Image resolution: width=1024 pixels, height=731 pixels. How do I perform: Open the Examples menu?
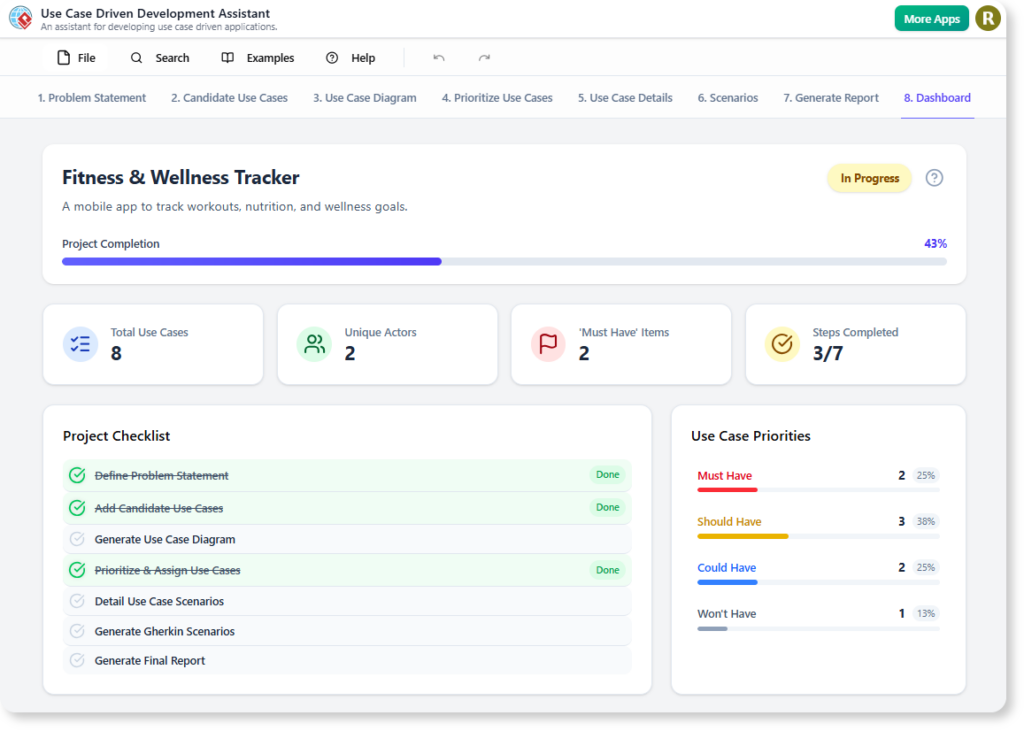[257, 58]
